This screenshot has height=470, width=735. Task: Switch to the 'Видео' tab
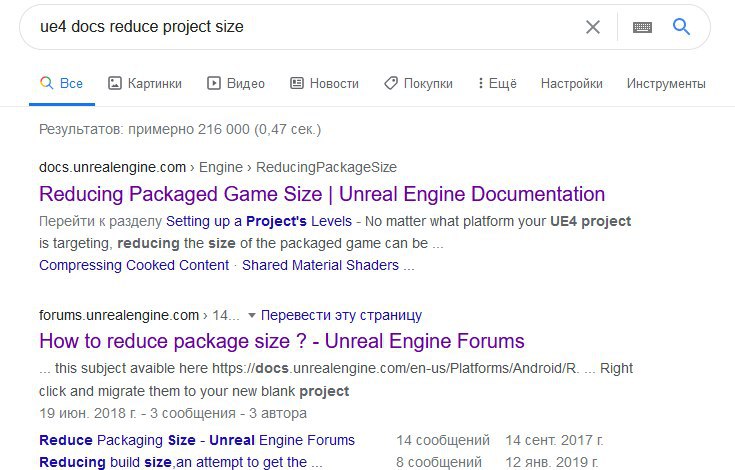point(236,83)
